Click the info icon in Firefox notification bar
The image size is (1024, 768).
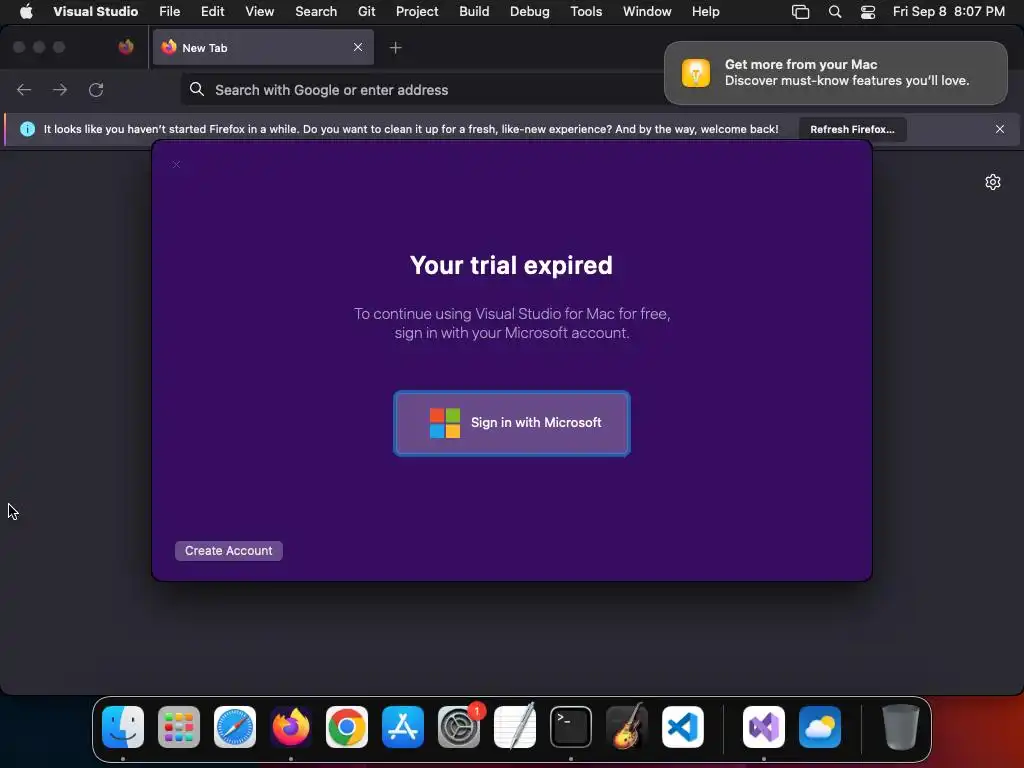point(27,129)
